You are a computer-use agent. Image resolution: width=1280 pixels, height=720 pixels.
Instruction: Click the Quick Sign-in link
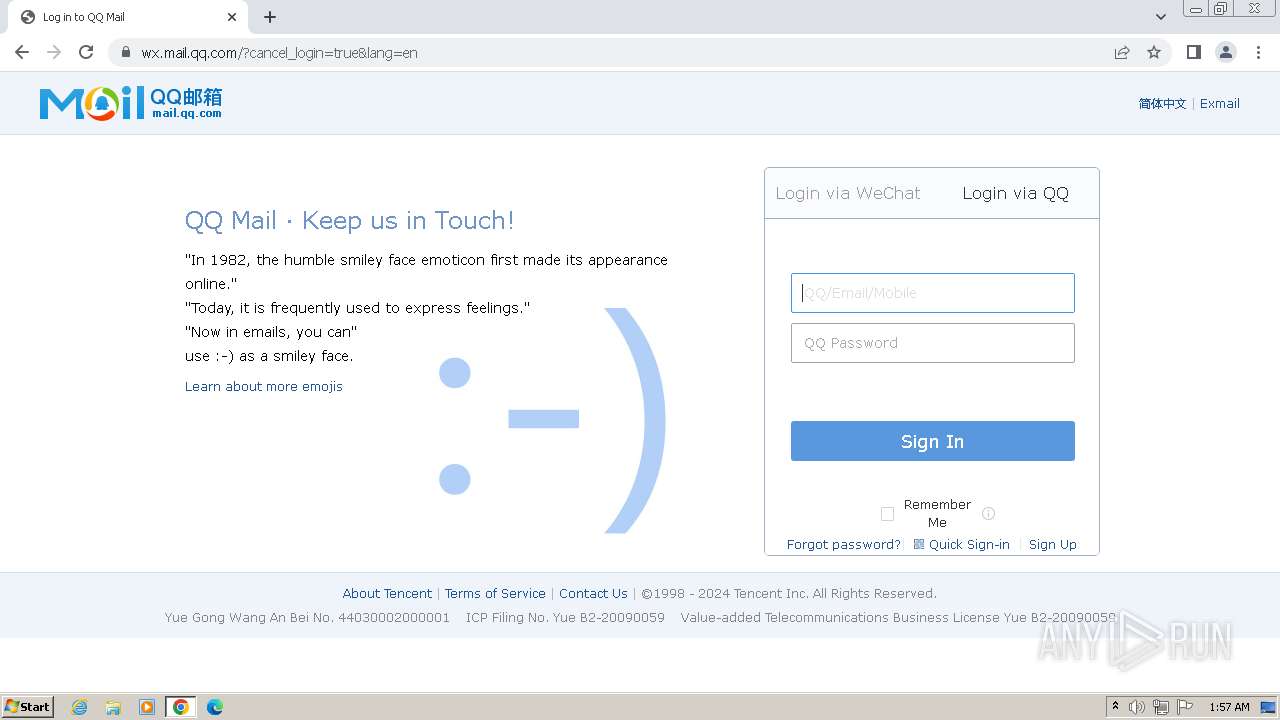click(x=969, y=544)
